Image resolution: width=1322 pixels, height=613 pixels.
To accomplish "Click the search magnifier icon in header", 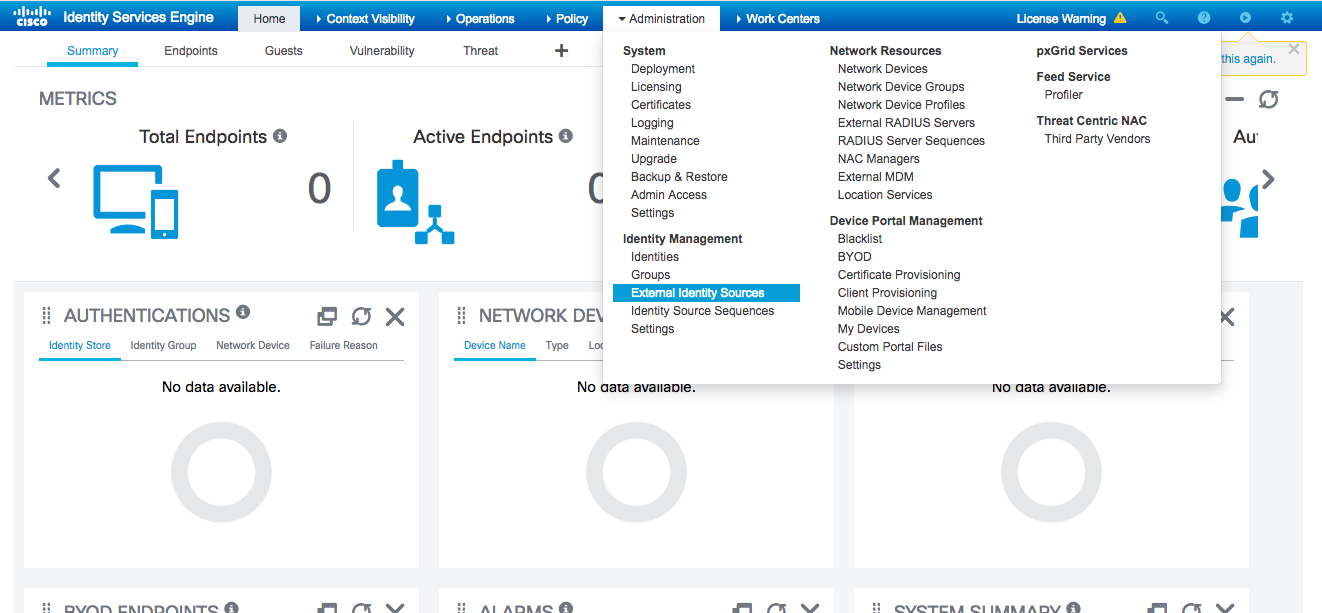I will [1161, 18].
